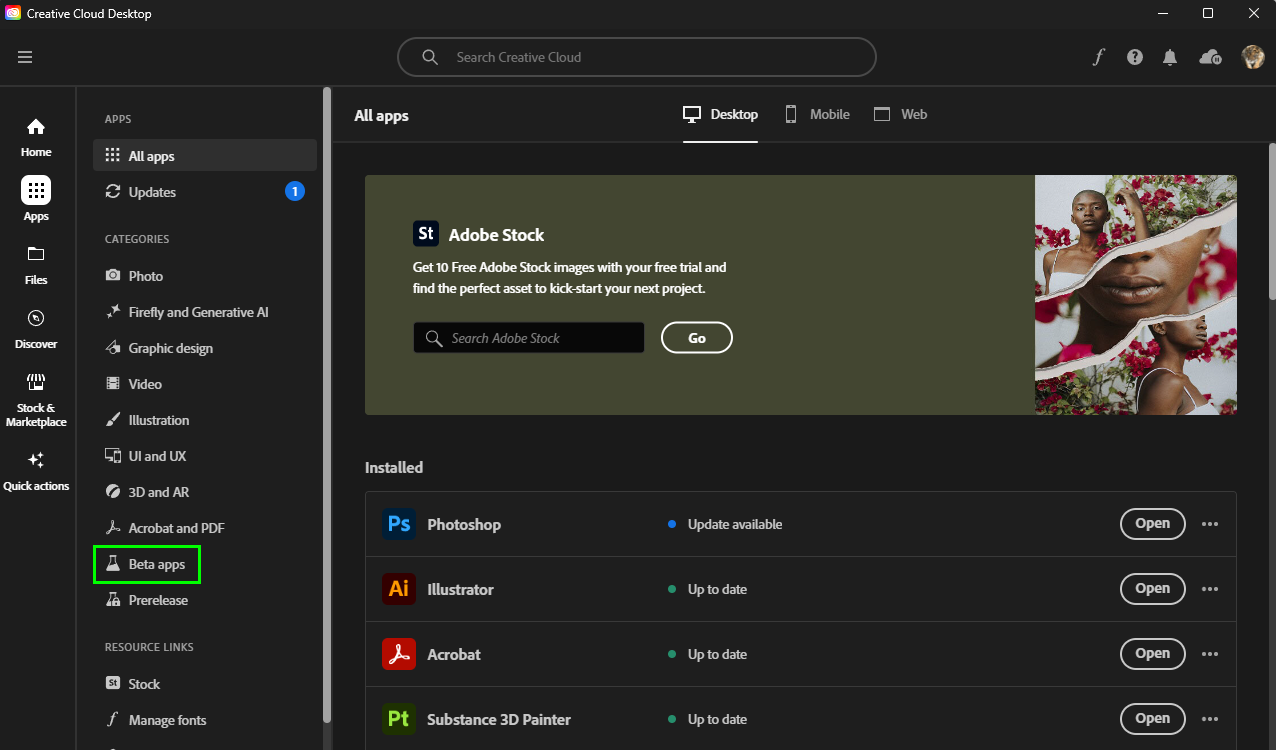
Task: Open Files in the left sidebar
Action: pyautogui.click(x=36, y=265)
